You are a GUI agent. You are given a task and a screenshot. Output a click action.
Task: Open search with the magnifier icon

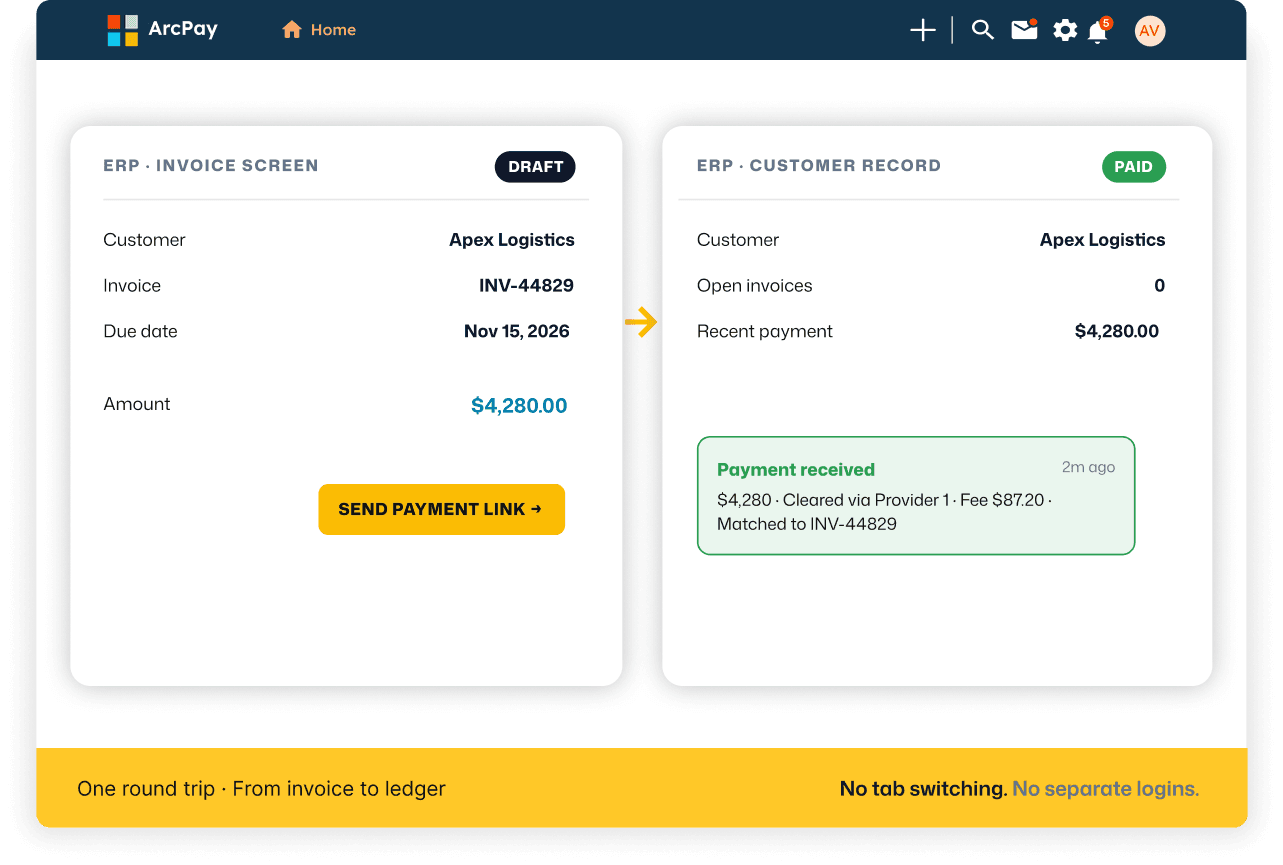983,30
